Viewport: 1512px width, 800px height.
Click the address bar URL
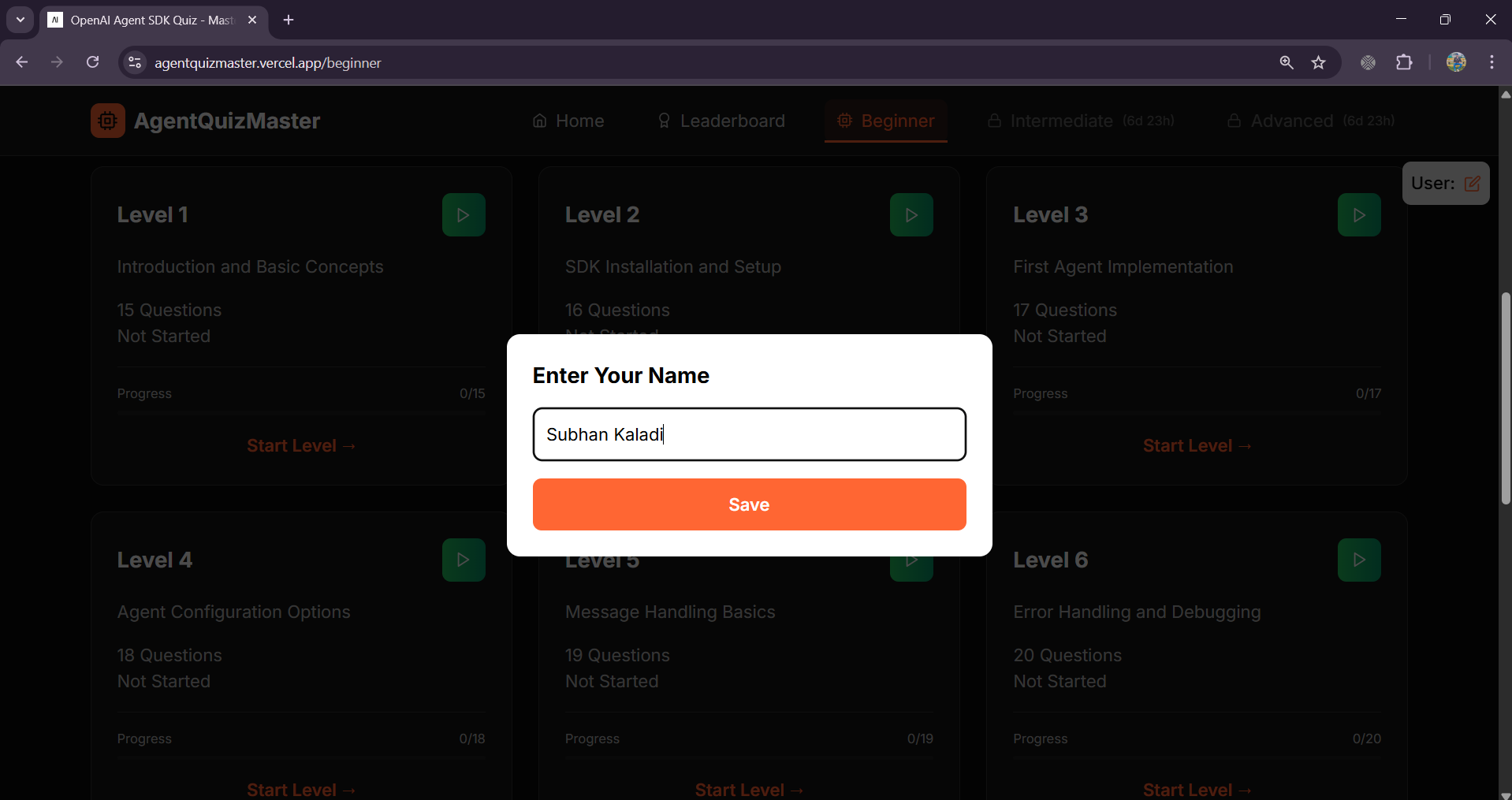[x=268, y=63]
